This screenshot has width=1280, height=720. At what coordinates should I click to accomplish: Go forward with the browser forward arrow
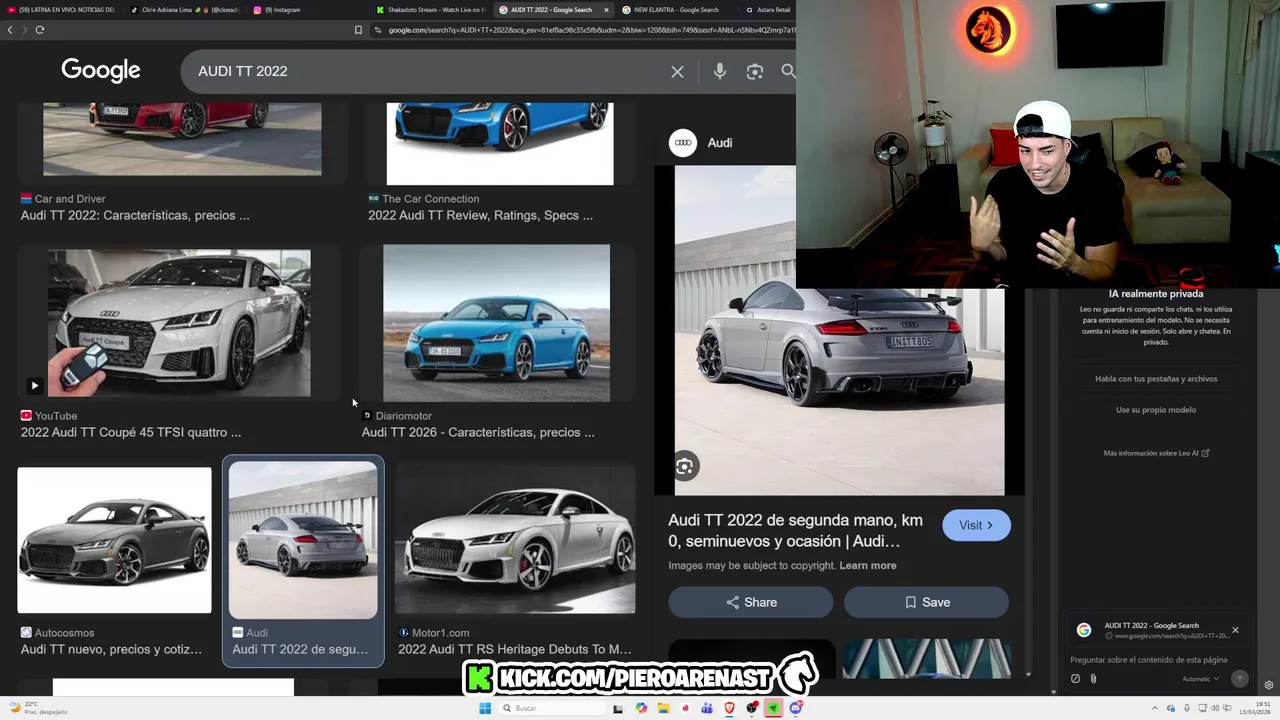(x=24, y=30)
